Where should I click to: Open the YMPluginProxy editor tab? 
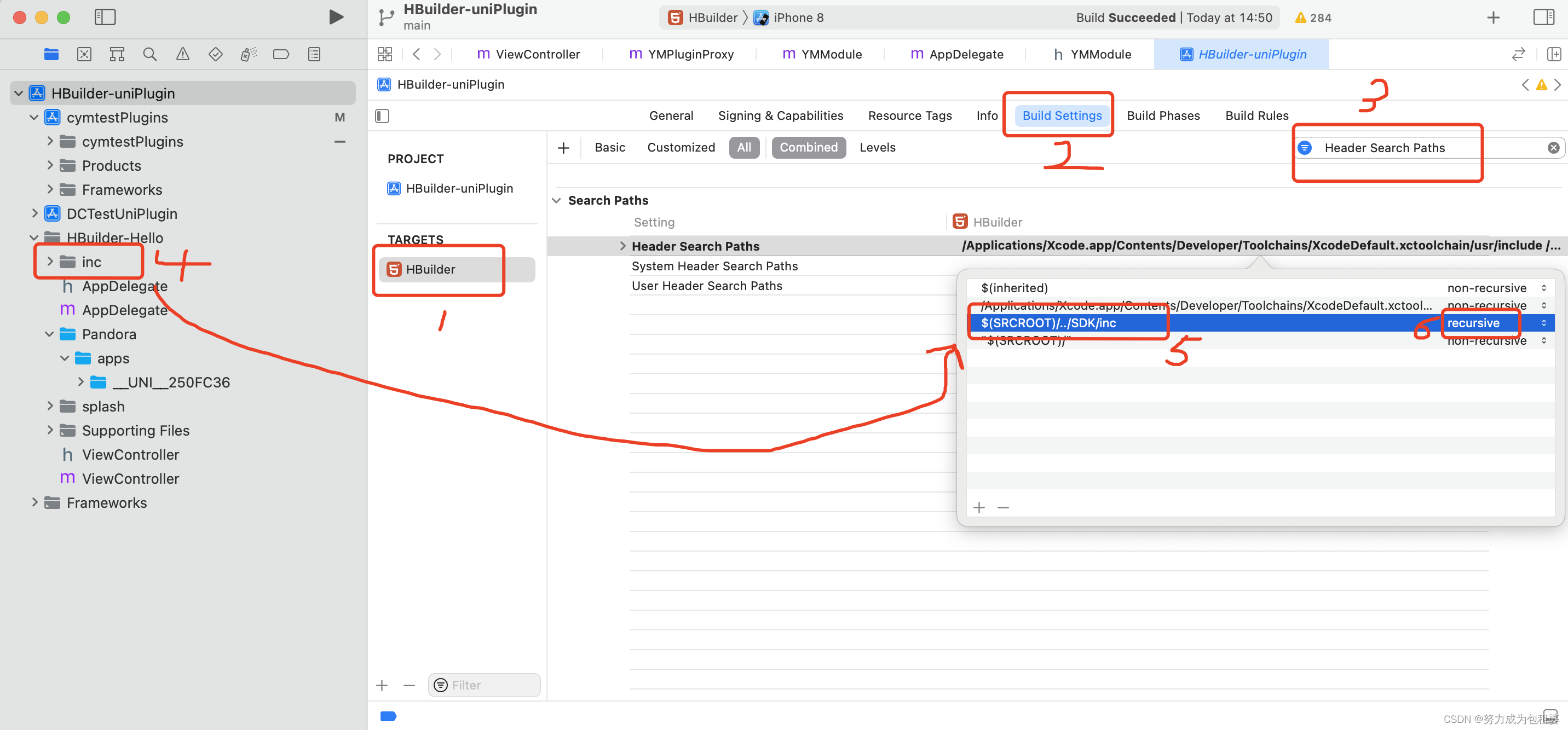coord(681,54)
